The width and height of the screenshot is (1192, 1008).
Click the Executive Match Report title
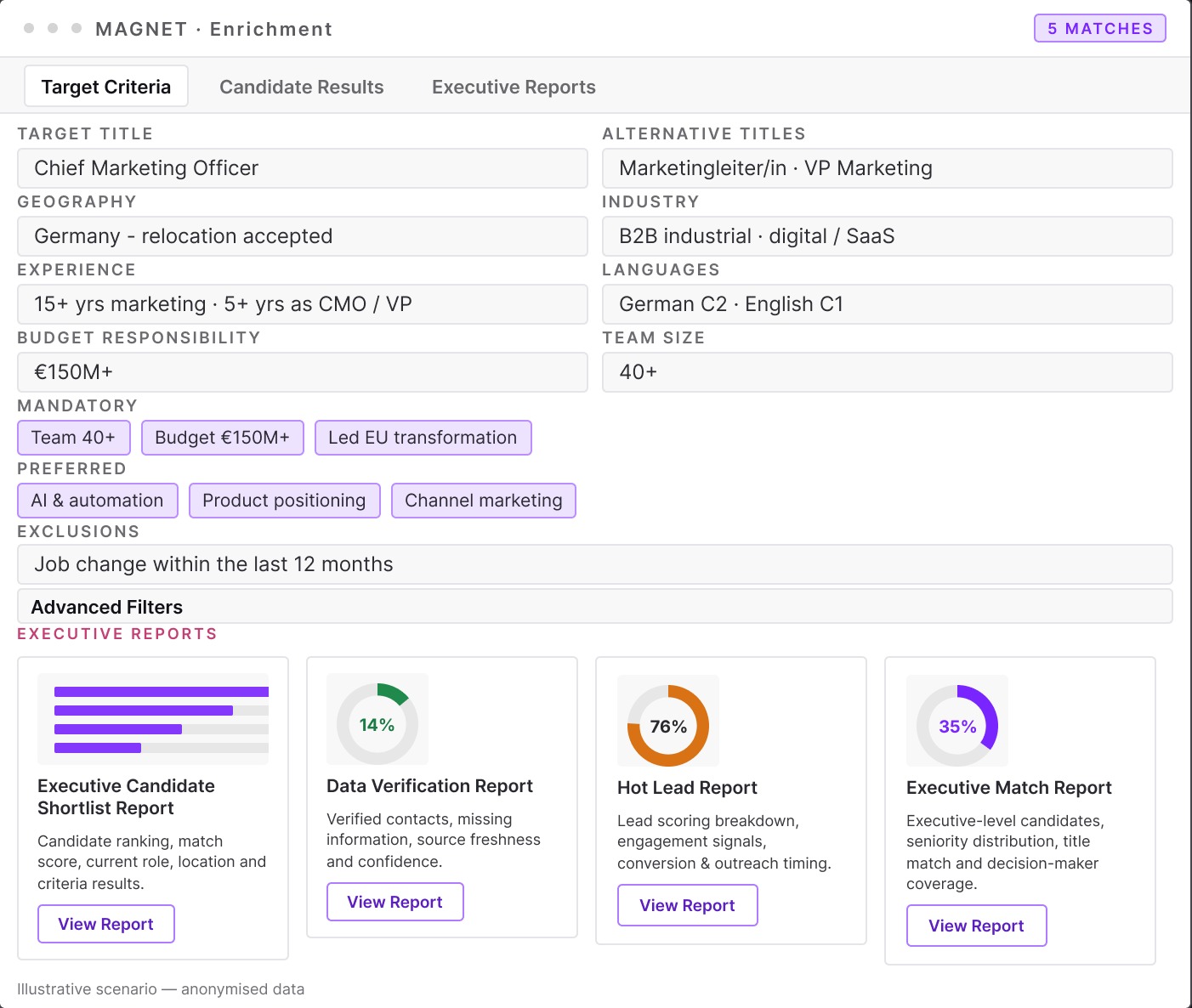[x=1009, y=788]
